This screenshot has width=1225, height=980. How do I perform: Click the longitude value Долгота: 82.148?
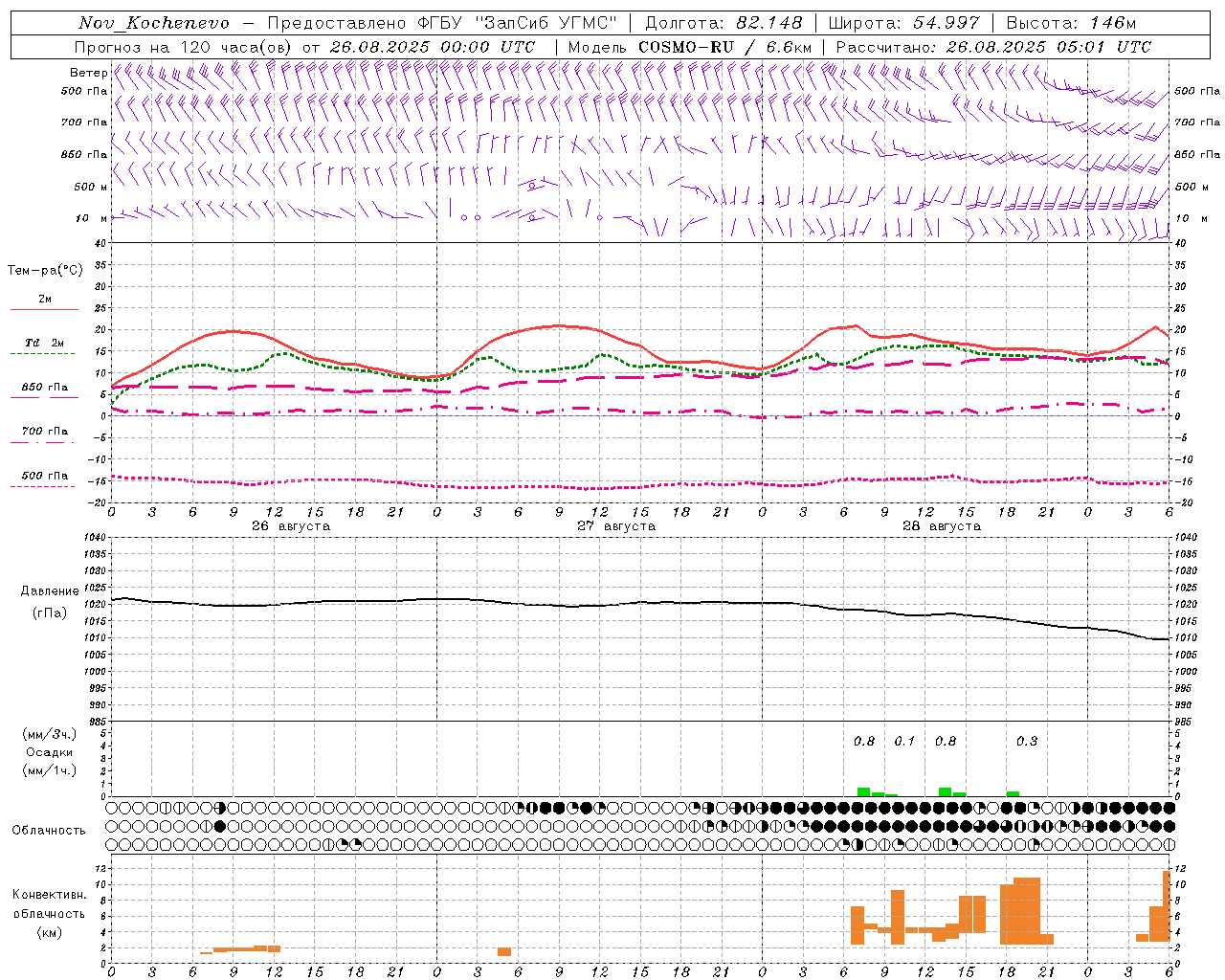tap(724, 23)
